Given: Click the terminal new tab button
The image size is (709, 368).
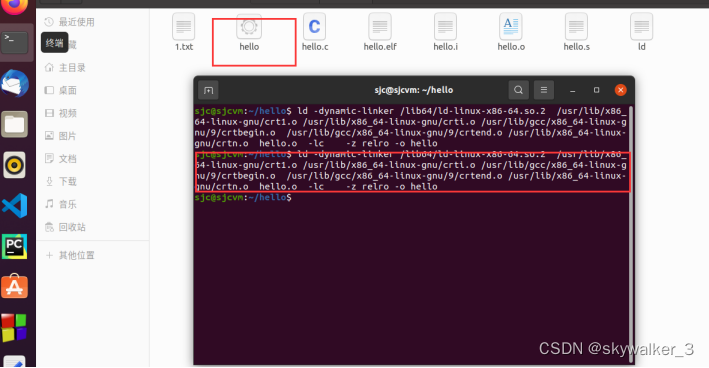Looking at the screenshot, I should (x=208, y=90).
